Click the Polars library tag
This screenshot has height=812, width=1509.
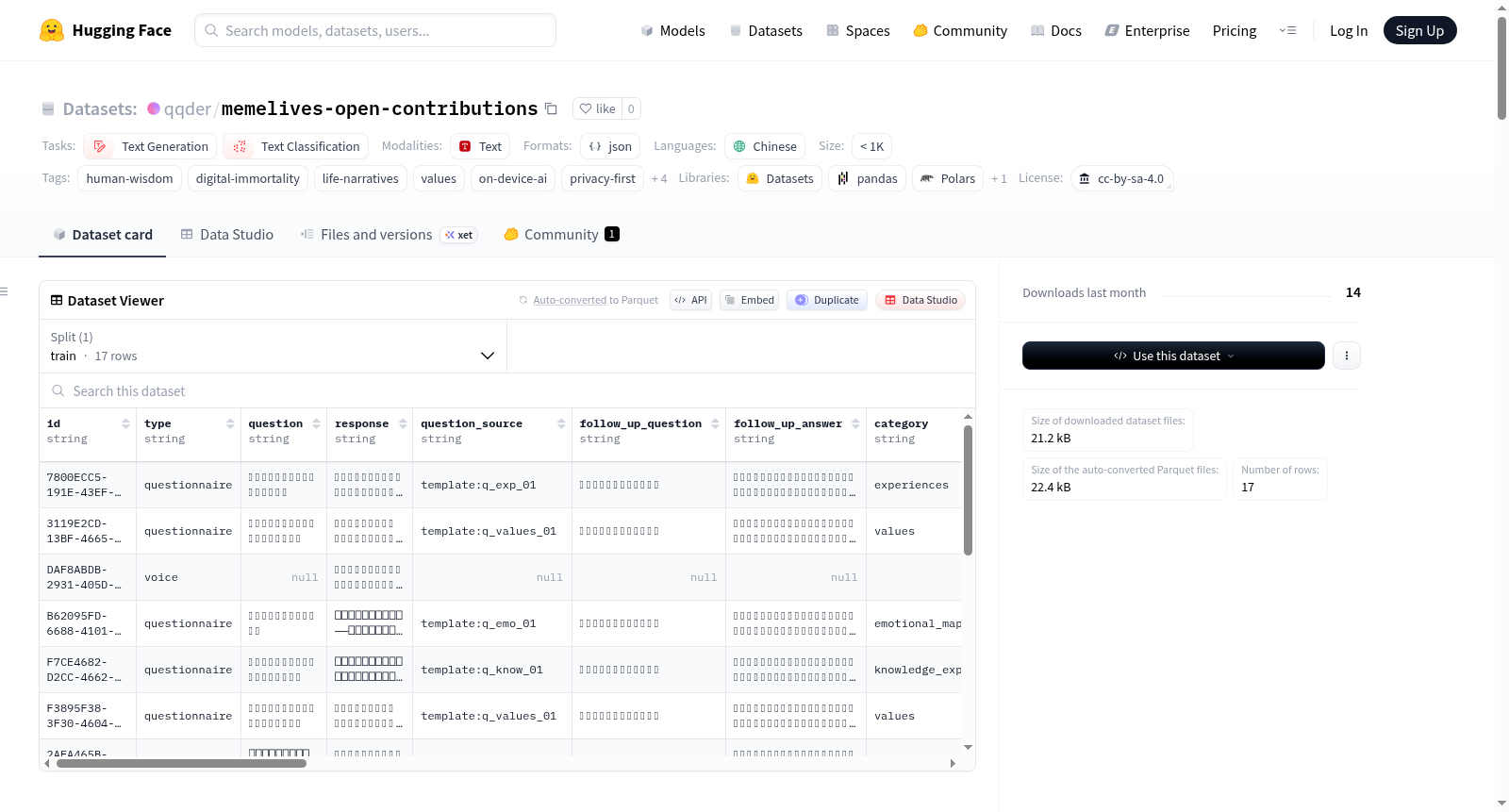(948, 178)
